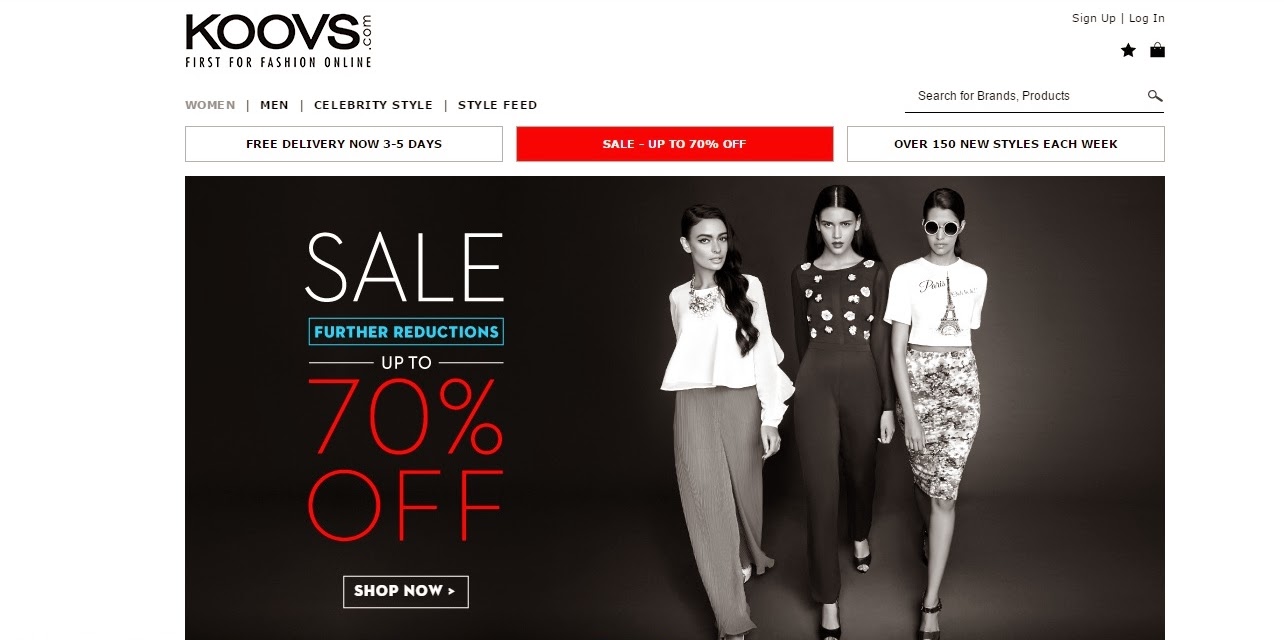Click the Free Delivery Now 3-5 Days banner
Image resolution: width=1284 pixels, height=640 pixels.
344,144
